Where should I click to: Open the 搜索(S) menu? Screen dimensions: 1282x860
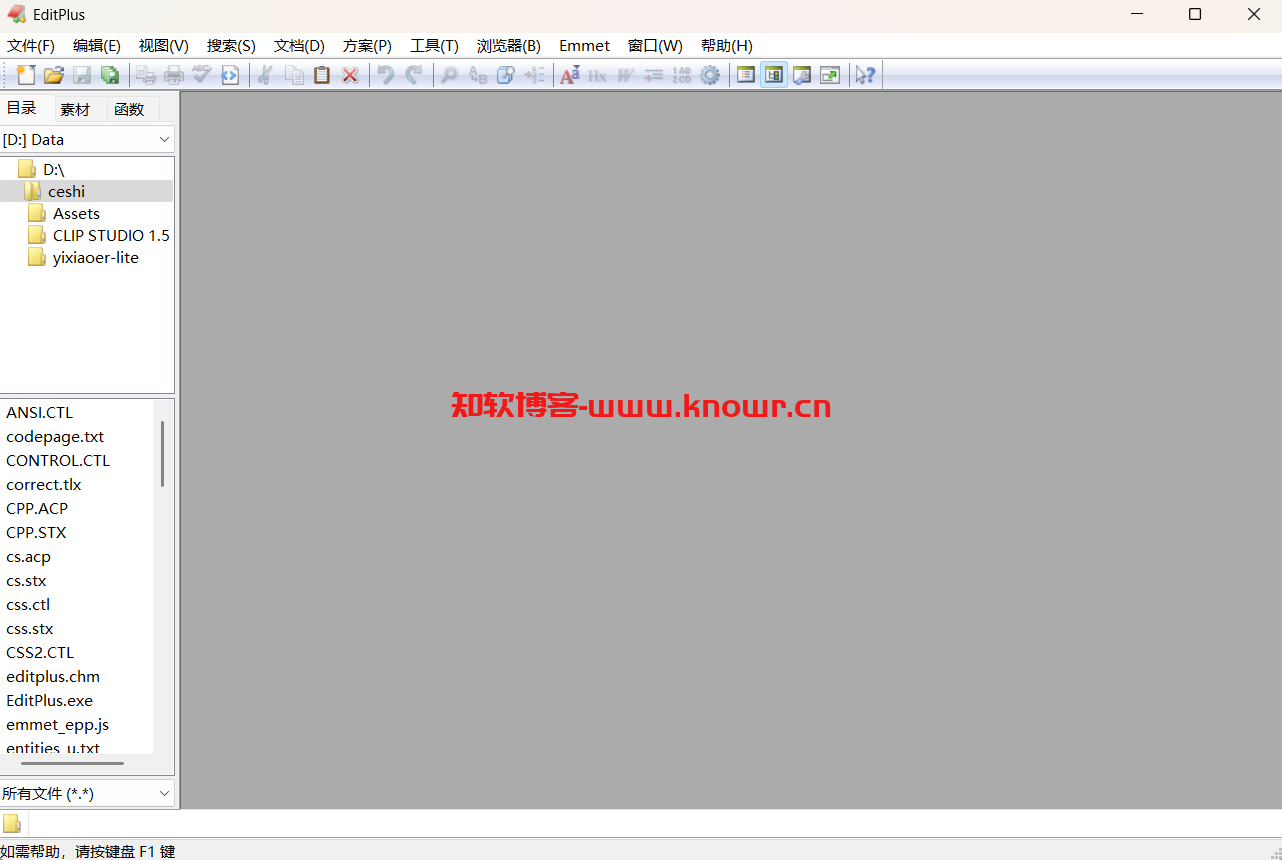point(231,46)
